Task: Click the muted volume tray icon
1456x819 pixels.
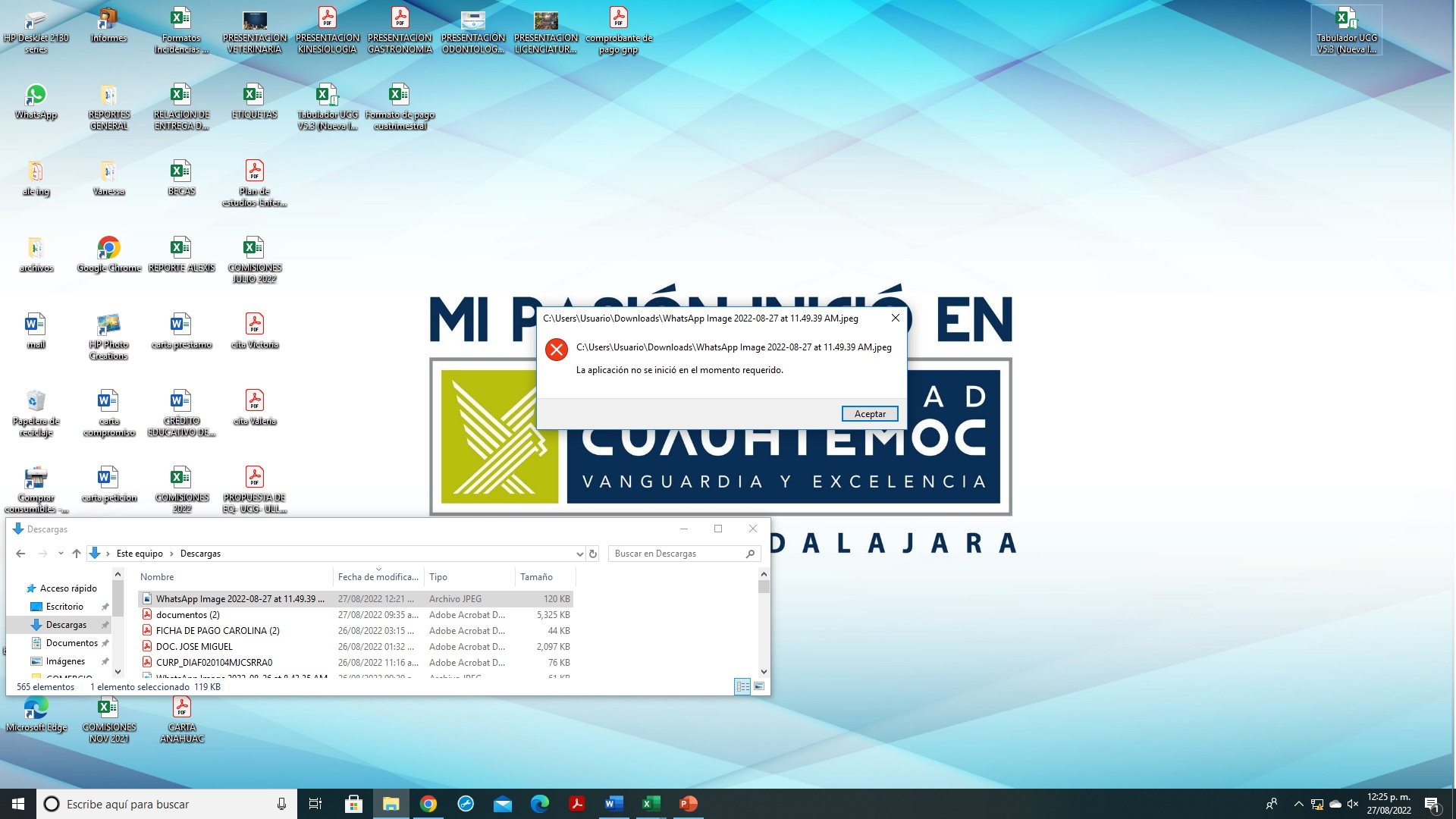Action: tap(1352, 804)
